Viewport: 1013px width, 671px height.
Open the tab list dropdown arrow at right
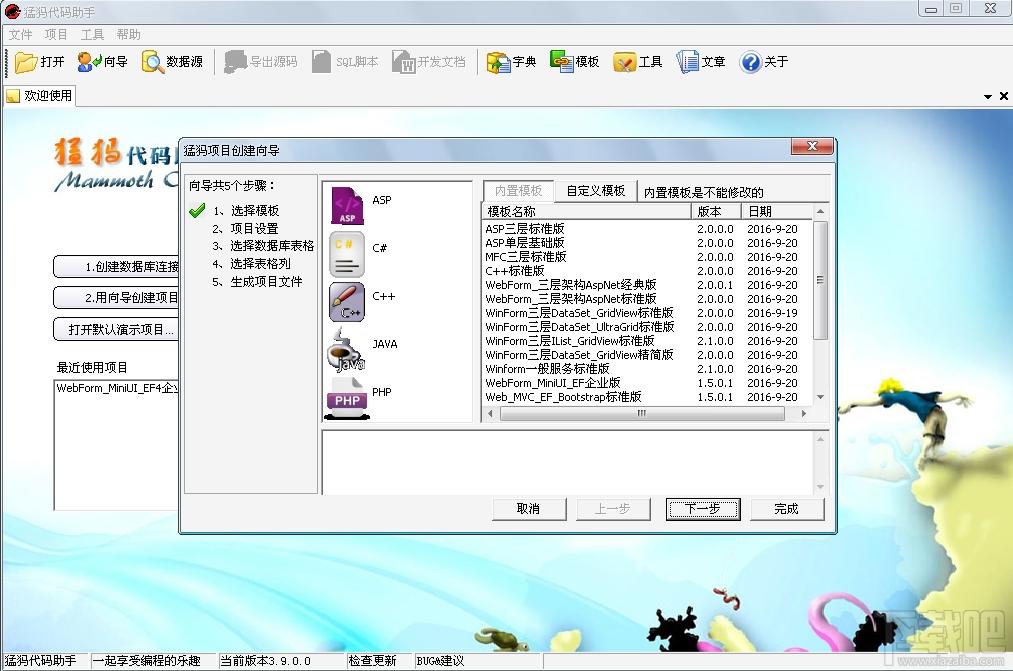(x=988, y=96)
